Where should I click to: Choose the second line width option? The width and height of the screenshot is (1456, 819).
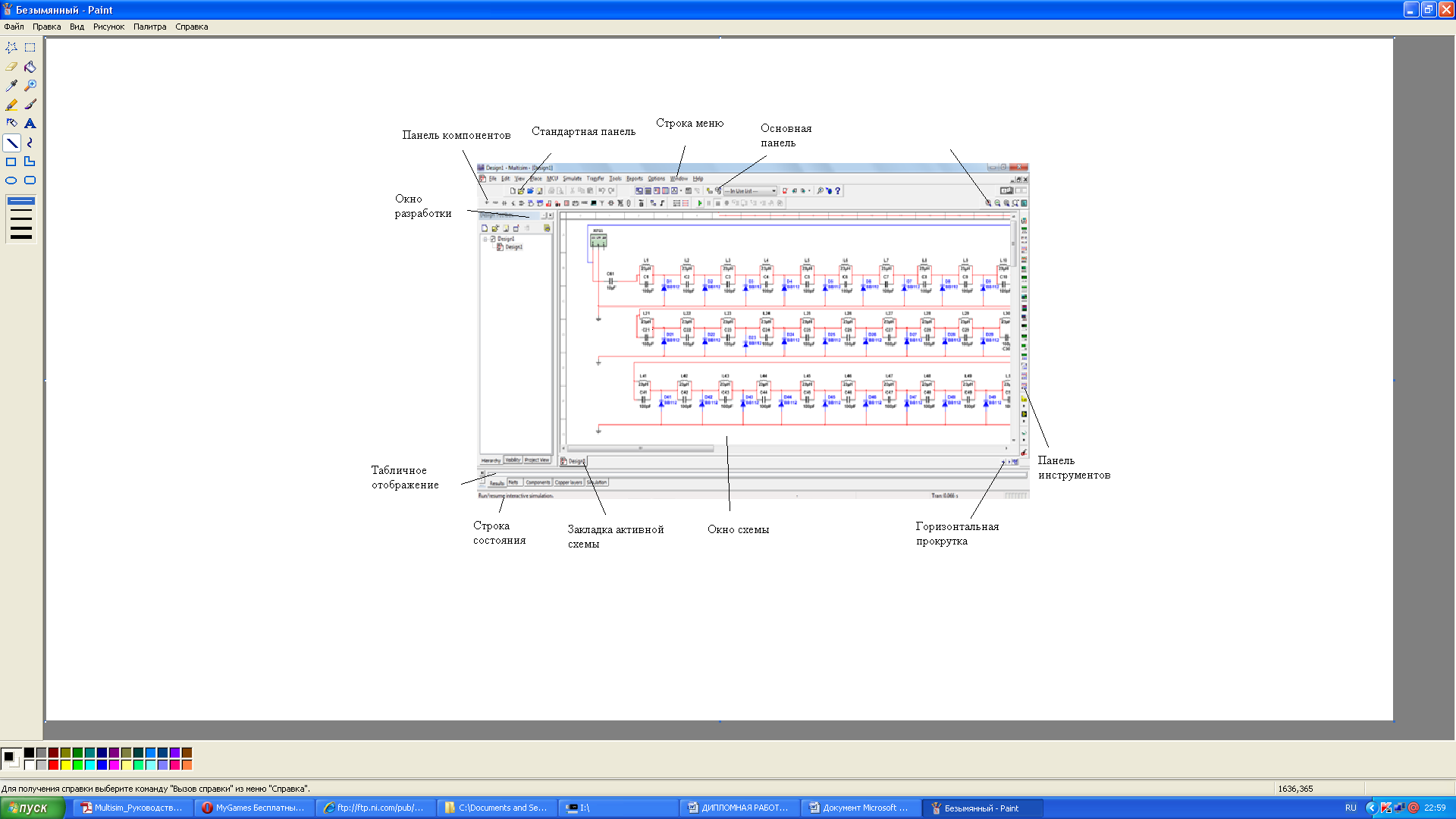[20, 210]
